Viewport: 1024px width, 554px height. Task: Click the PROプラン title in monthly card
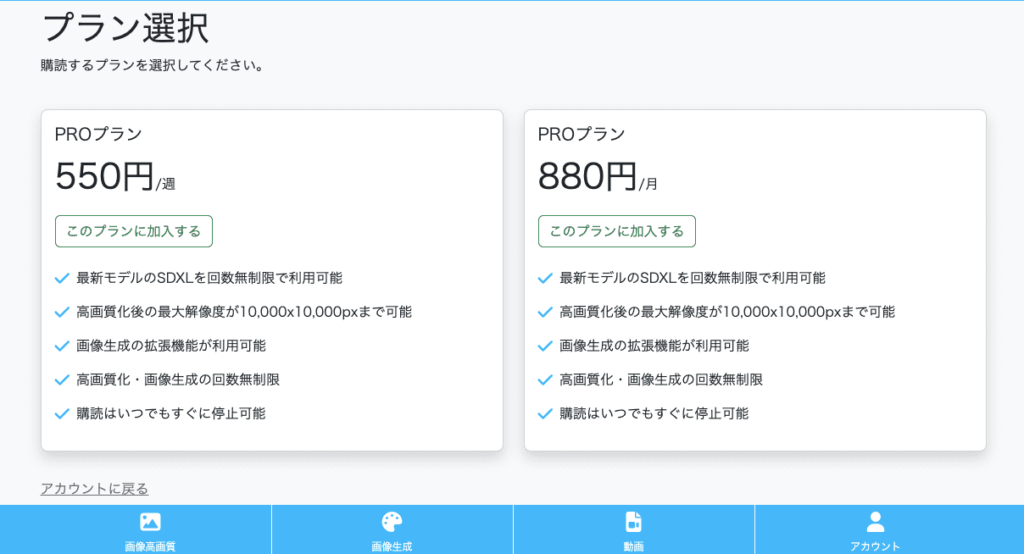(582, 135)
